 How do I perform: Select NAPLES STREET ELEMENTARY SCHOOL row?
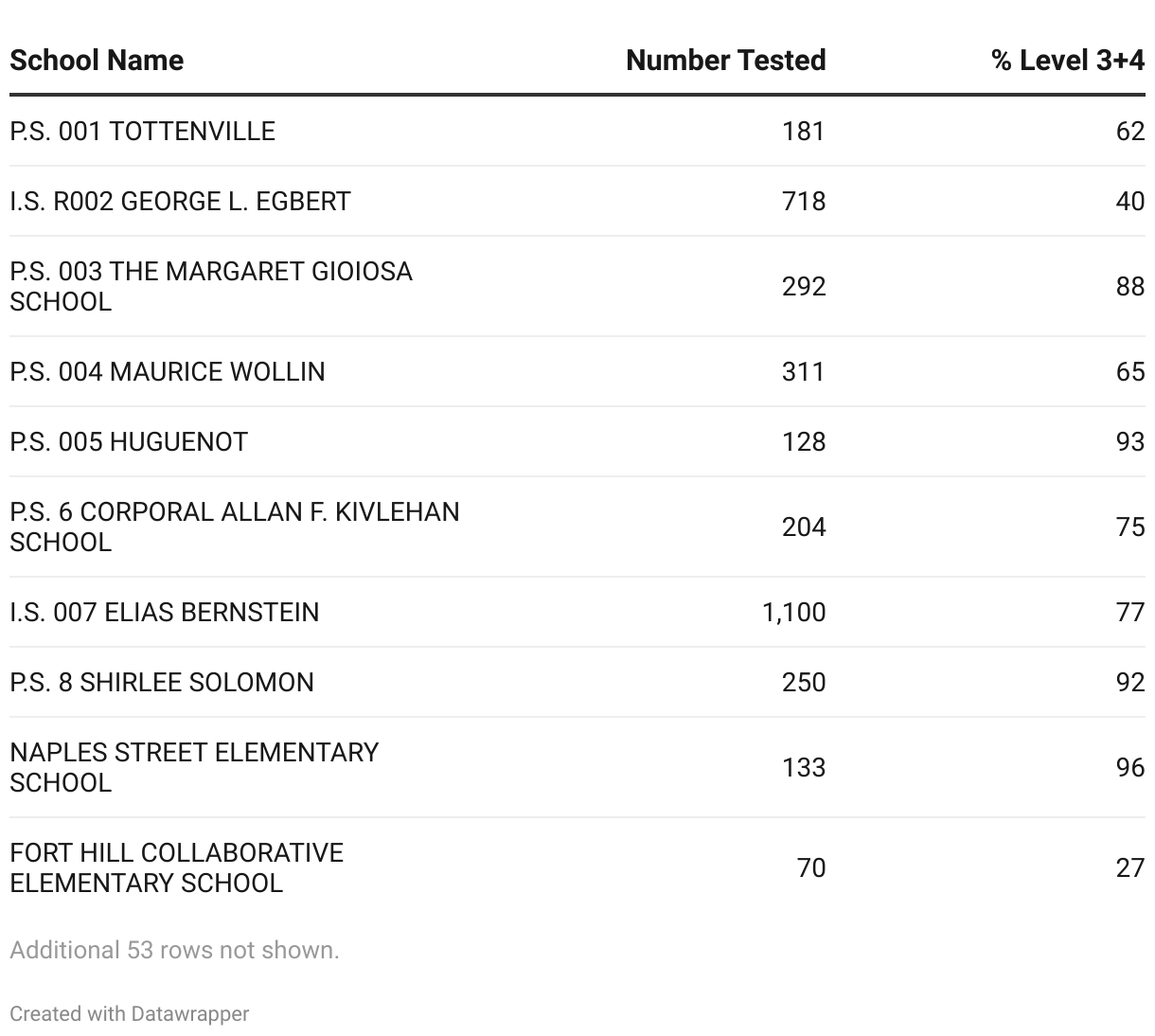tap(194, 767)
